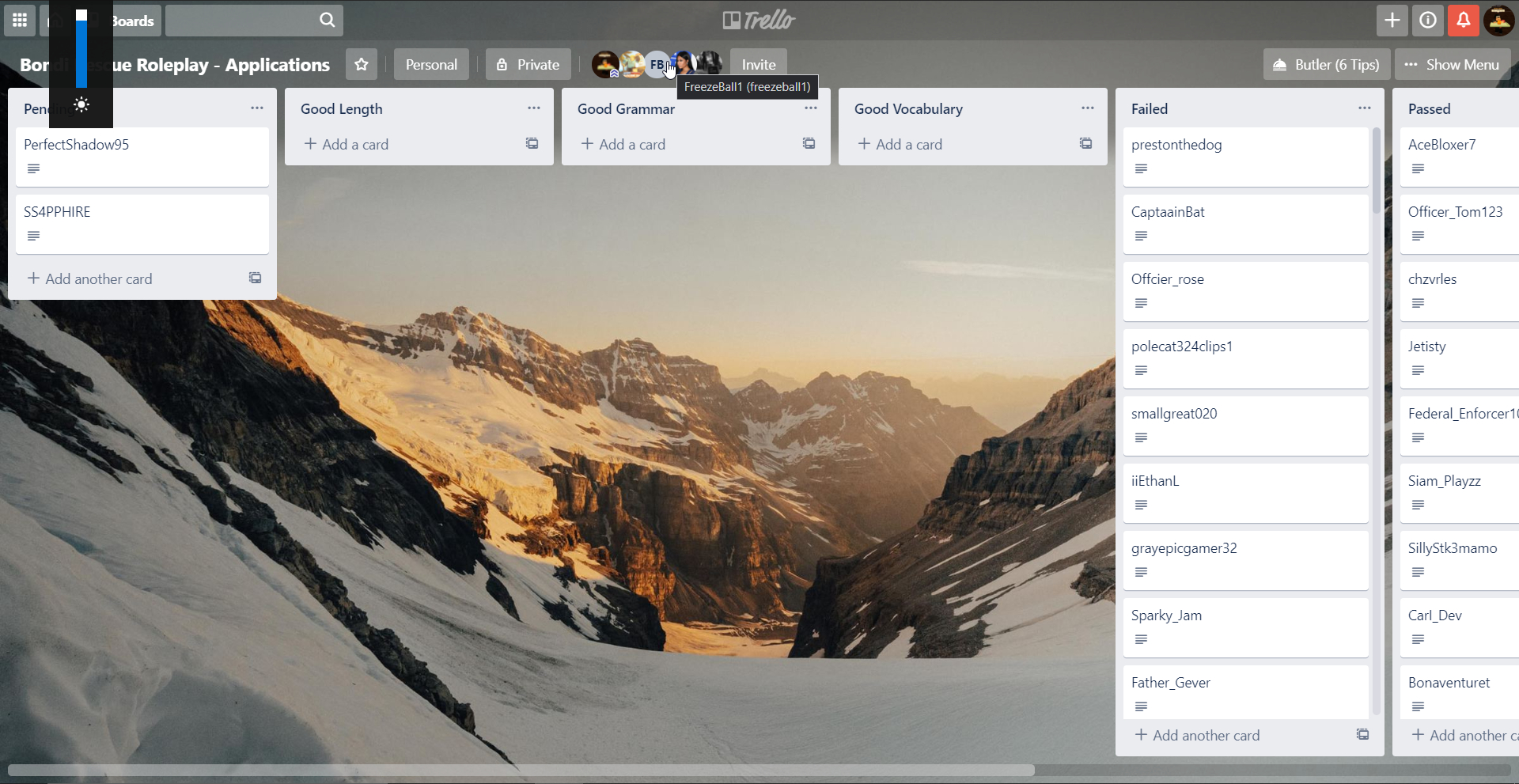Open your profile avatar top-right
1519x784 pixels.
[1499, 21]
